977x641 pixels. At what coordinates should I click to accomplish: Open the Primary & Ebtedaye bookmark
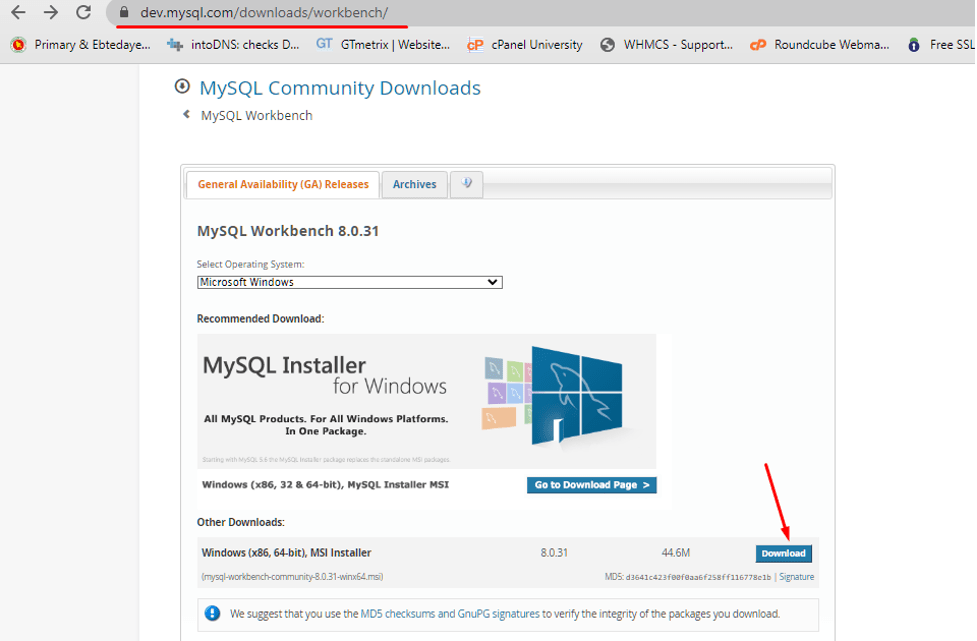81,45
